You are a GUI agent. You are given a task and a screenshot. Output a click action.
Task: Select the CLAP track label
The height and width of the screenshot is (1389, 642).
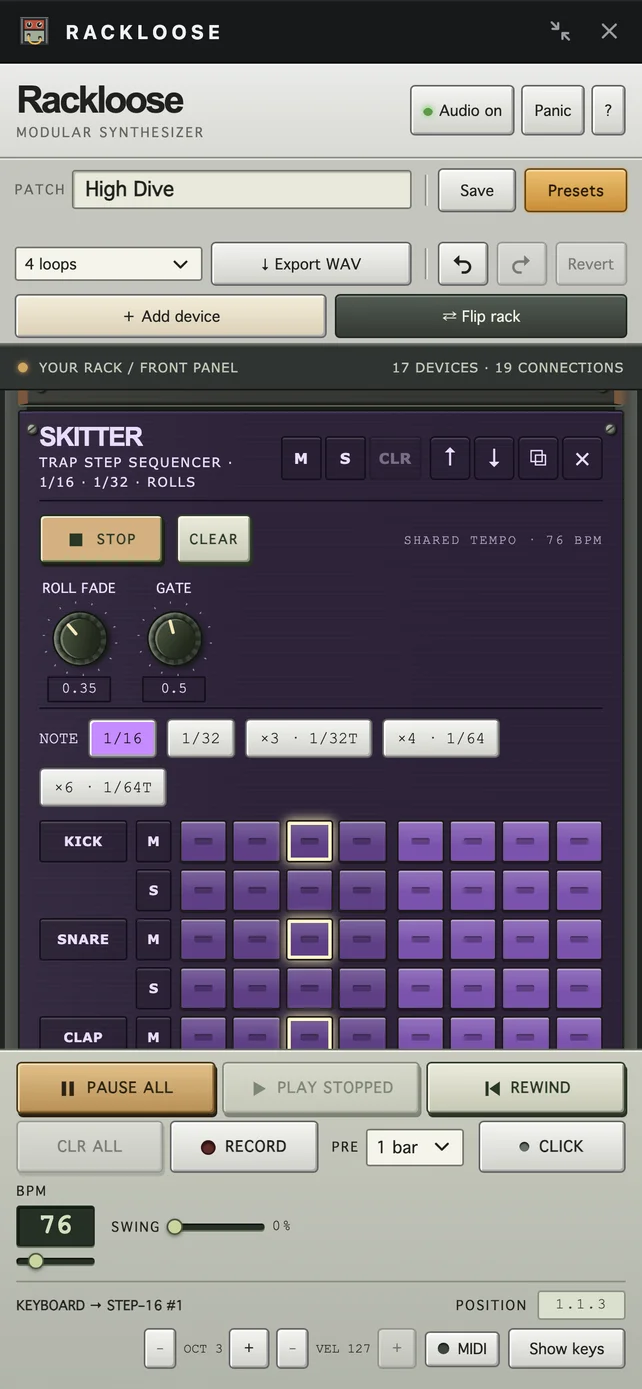[83, 1034]
